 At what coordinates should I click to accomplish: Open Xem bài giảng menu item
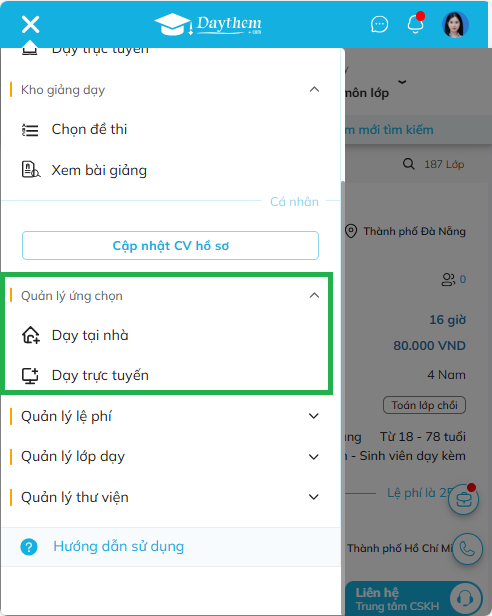pos(99,170)
